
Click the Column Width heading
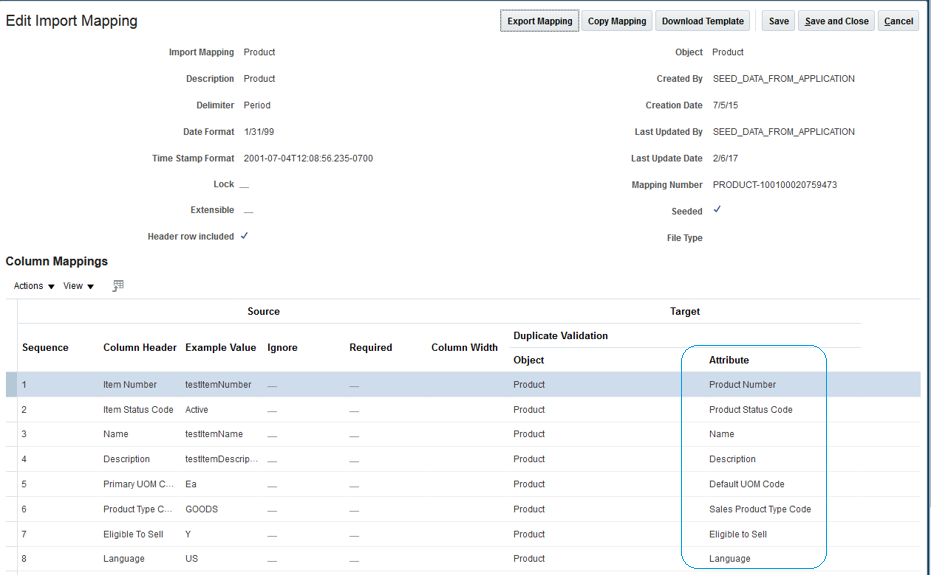(464, 347)
